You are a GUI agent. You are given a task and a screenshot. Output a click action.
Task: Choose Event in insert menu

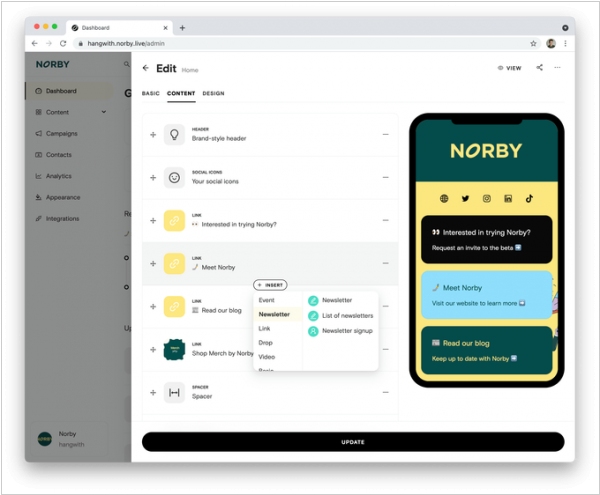coord(266,300)
